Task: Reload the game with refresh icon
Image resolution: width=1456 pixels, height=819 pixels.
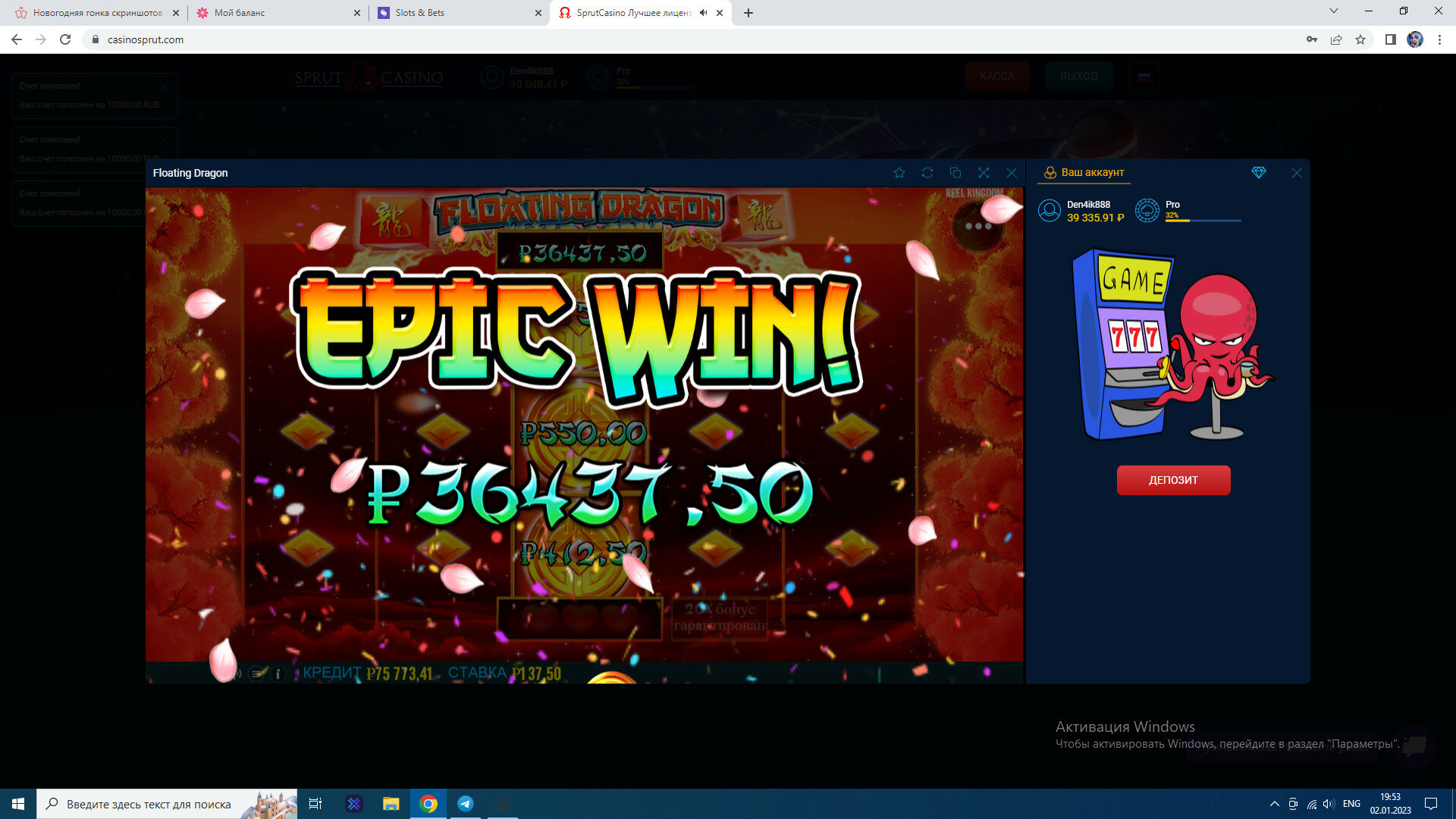Action: coord(927,173)
